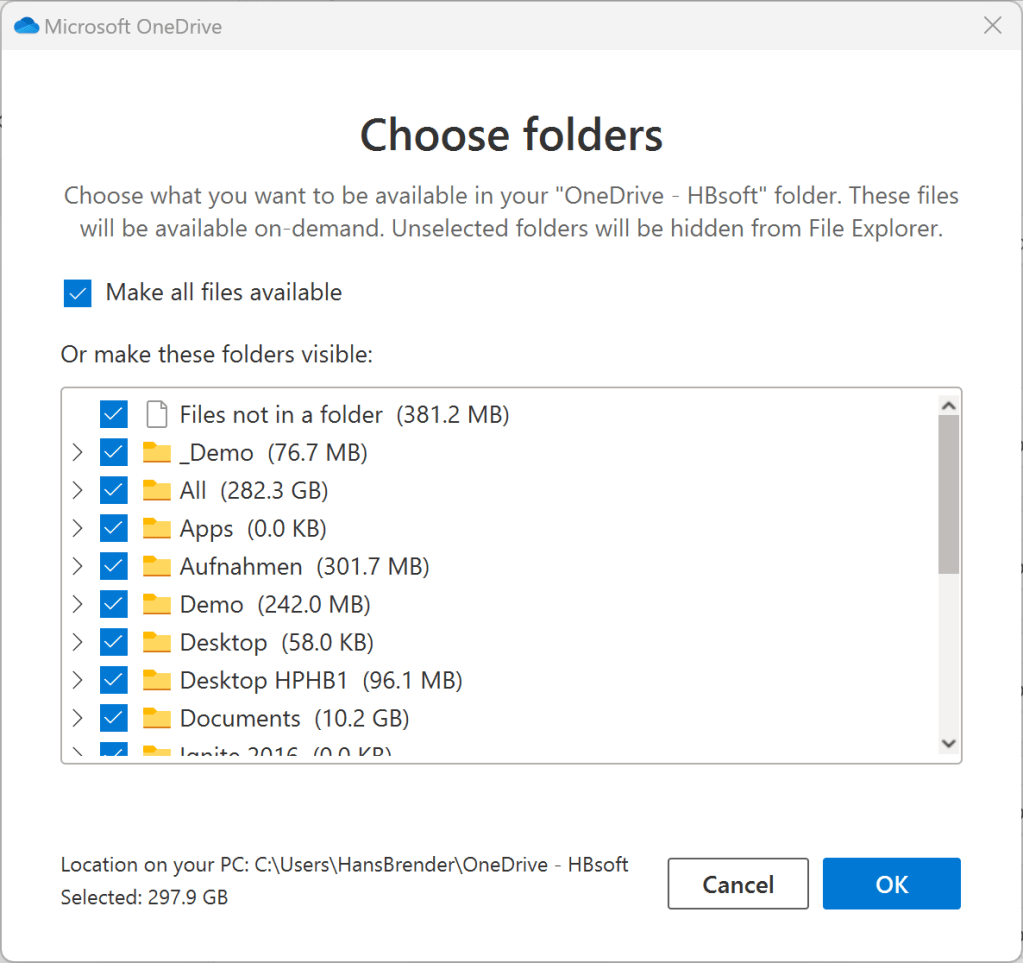Click the file icon for Files not in a folder

coord(156,414)
